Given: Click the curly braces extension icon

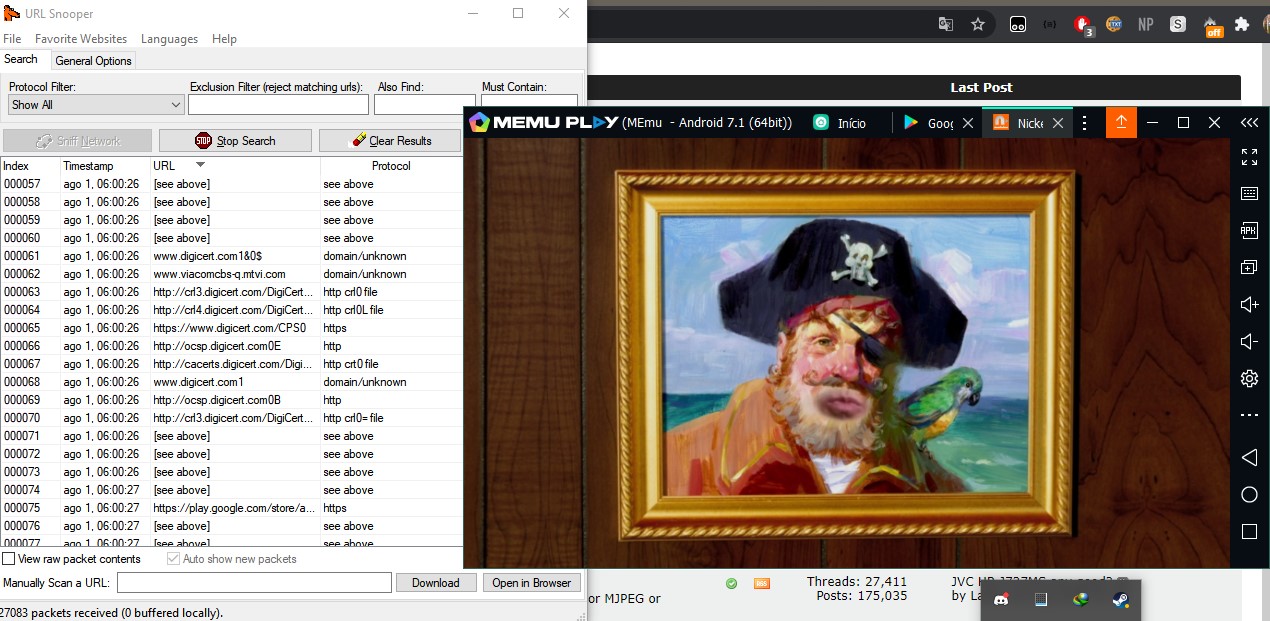Looking at the screenshot, I should [1050, 24].
